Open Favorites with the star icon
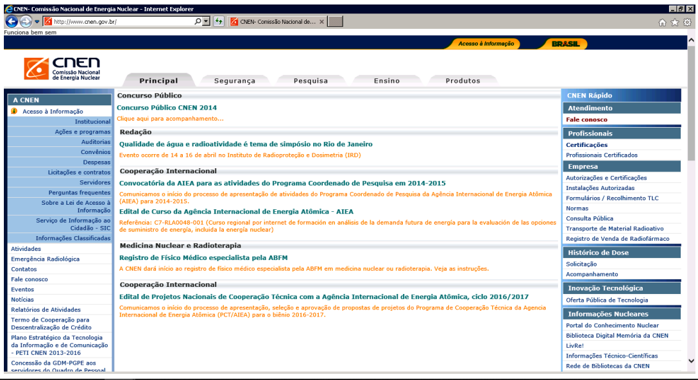 pyautogui.click(x=675, y=22)
